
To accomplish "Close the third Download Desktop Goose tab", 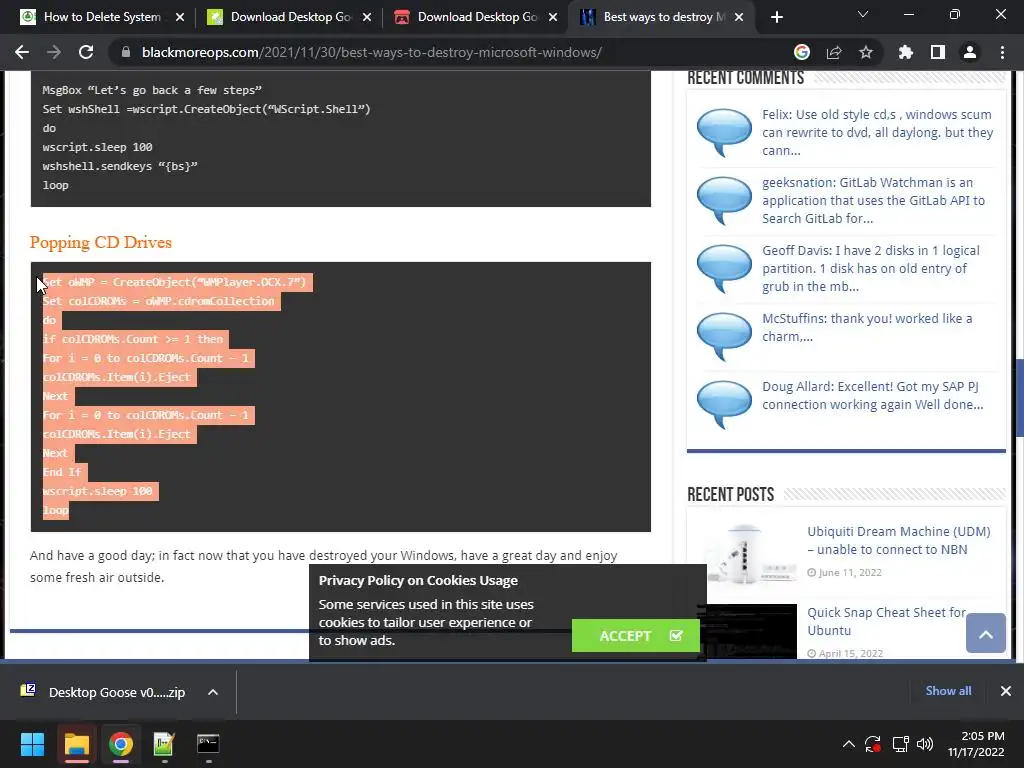I will (553, 17).
